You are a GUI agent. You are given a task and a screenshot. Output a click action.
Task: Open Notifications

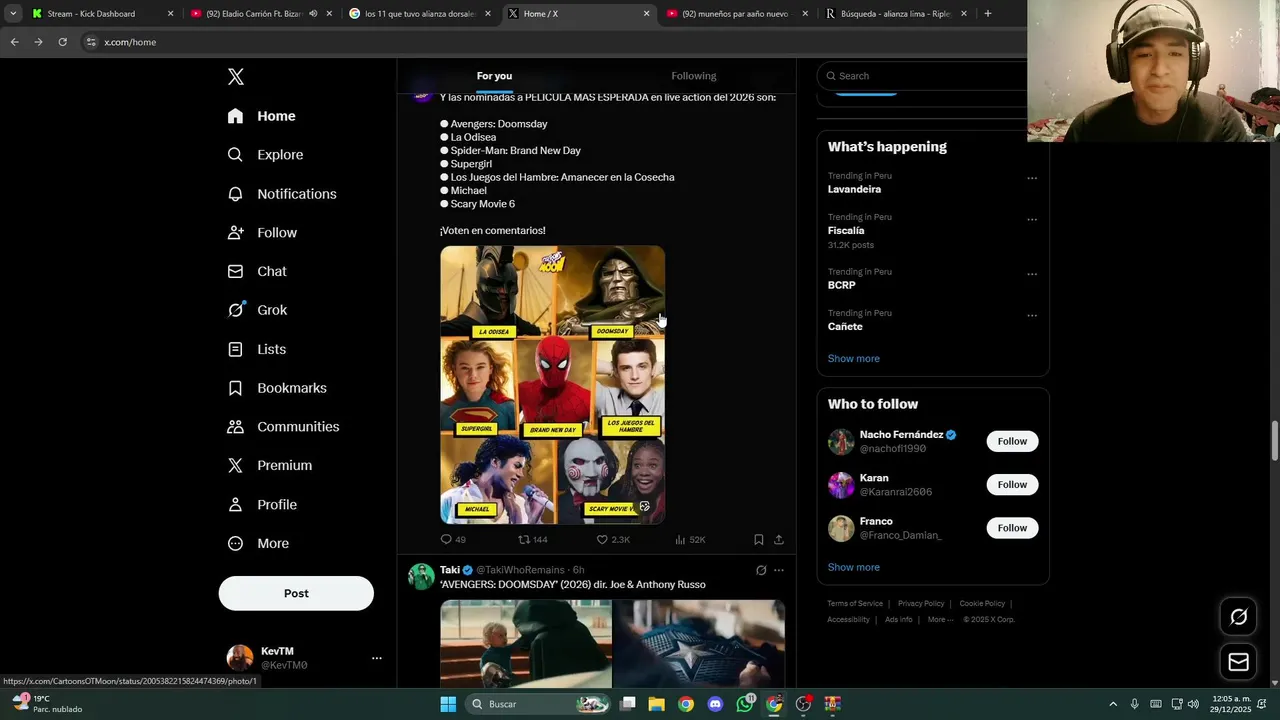pos(281,194)
